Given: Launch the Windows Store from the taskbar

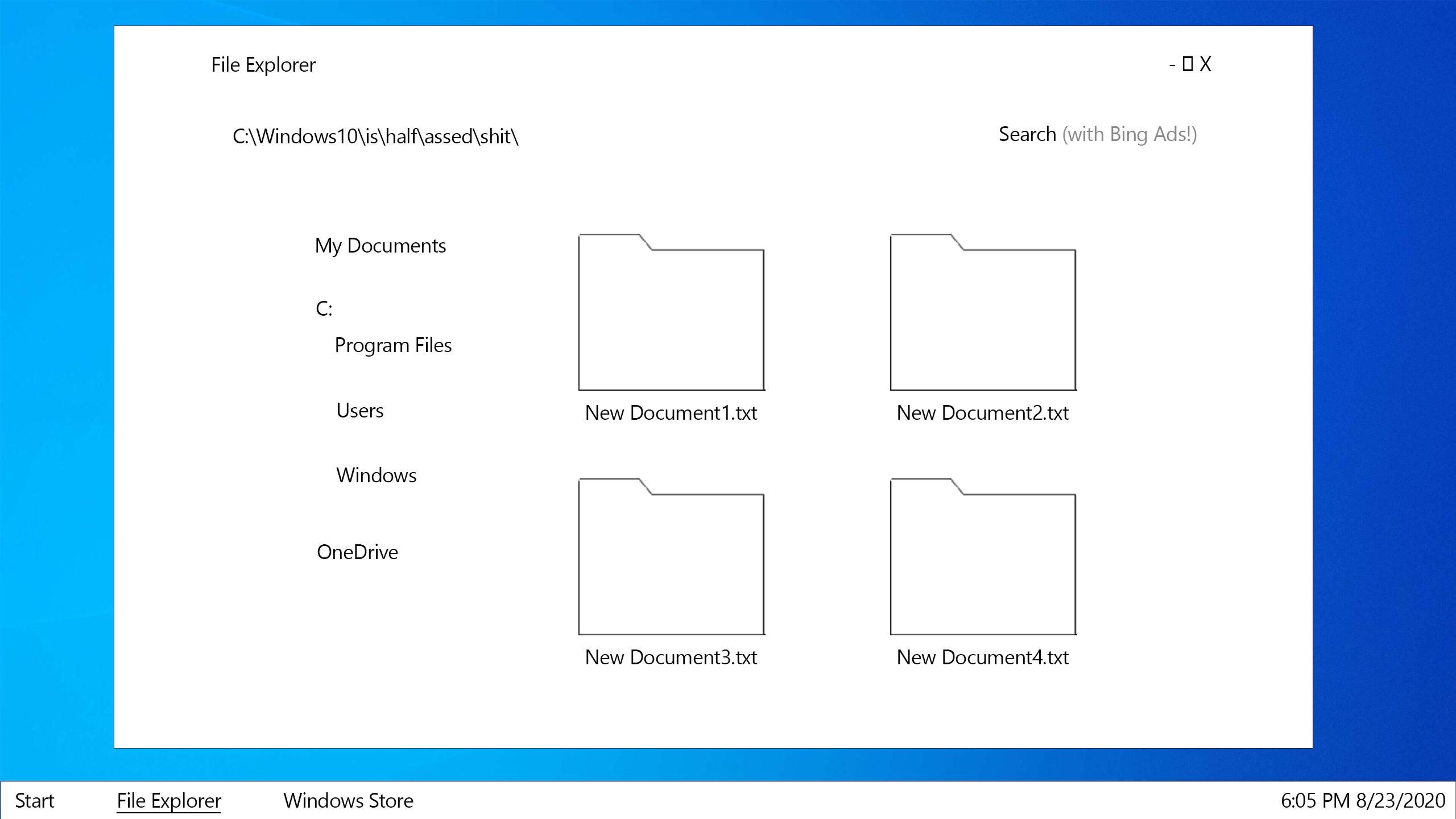Looking at the screenshot, I should click(349, 800).
